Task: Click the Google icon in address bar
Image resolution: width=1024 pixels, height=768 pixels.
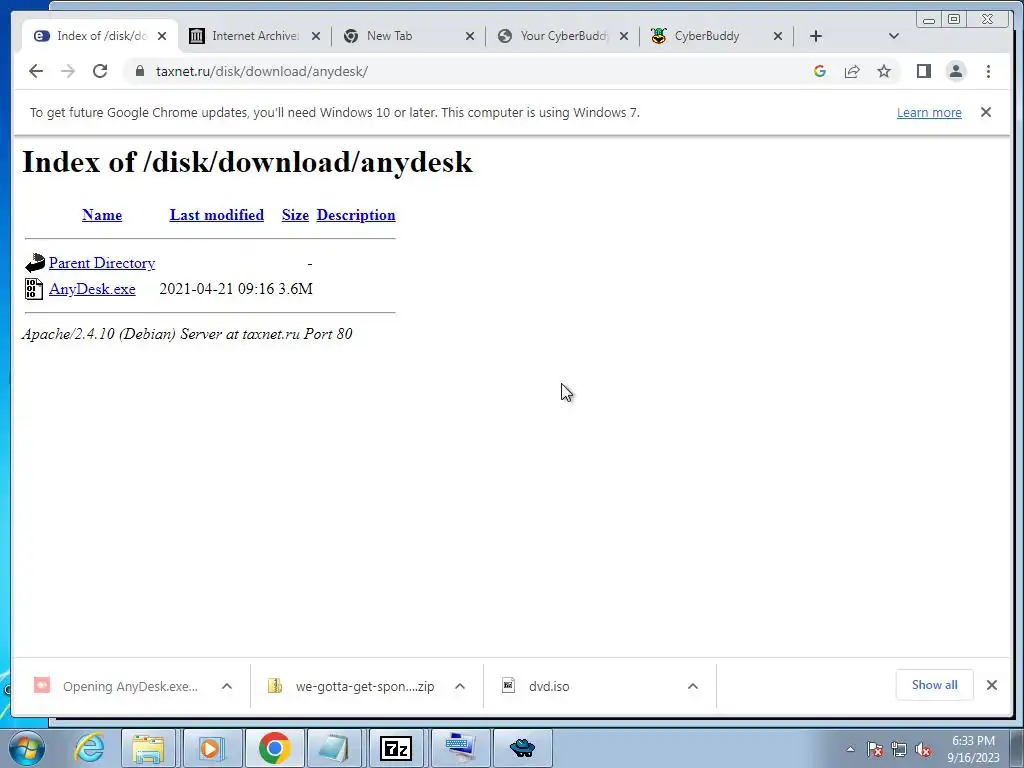Action: [x=820, y=71]
